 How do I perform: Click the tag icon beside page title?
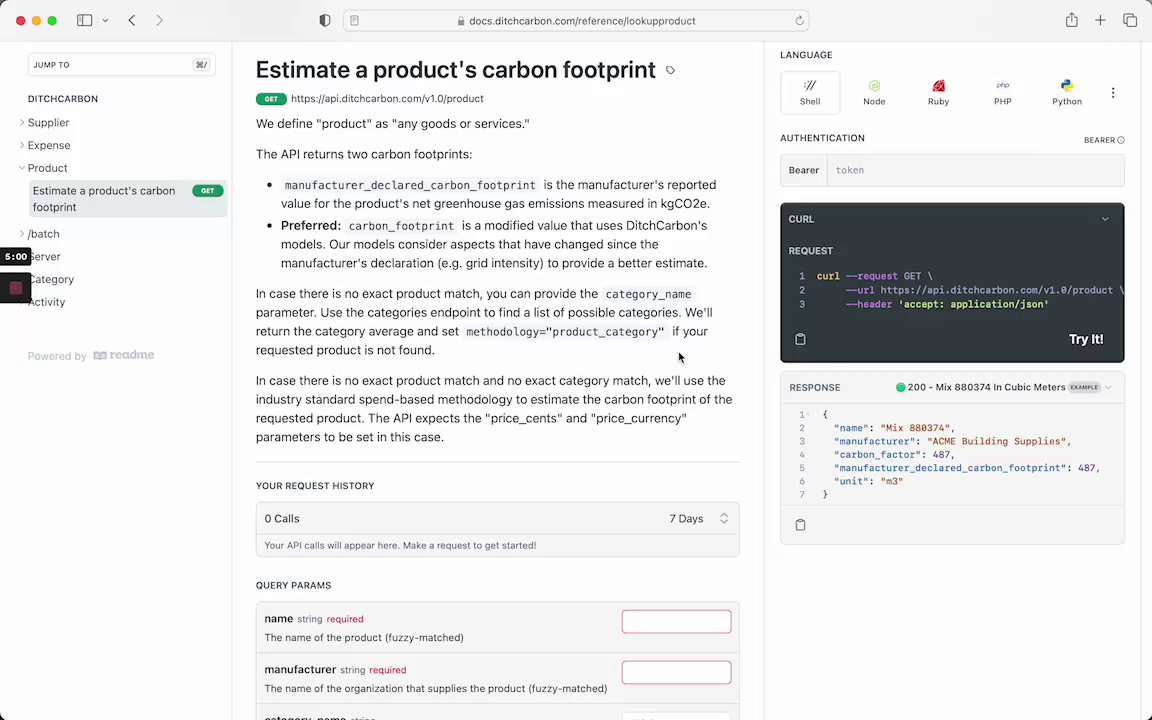[670, 71]
